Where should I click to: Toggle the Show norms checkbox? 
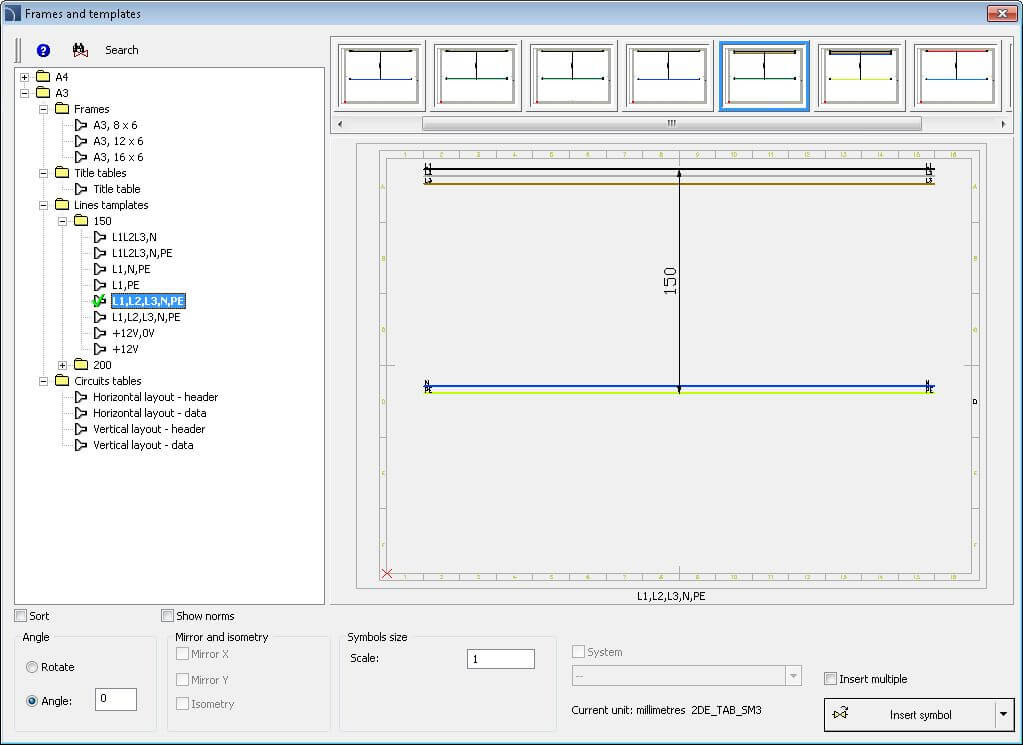click(x=168, y=616)
